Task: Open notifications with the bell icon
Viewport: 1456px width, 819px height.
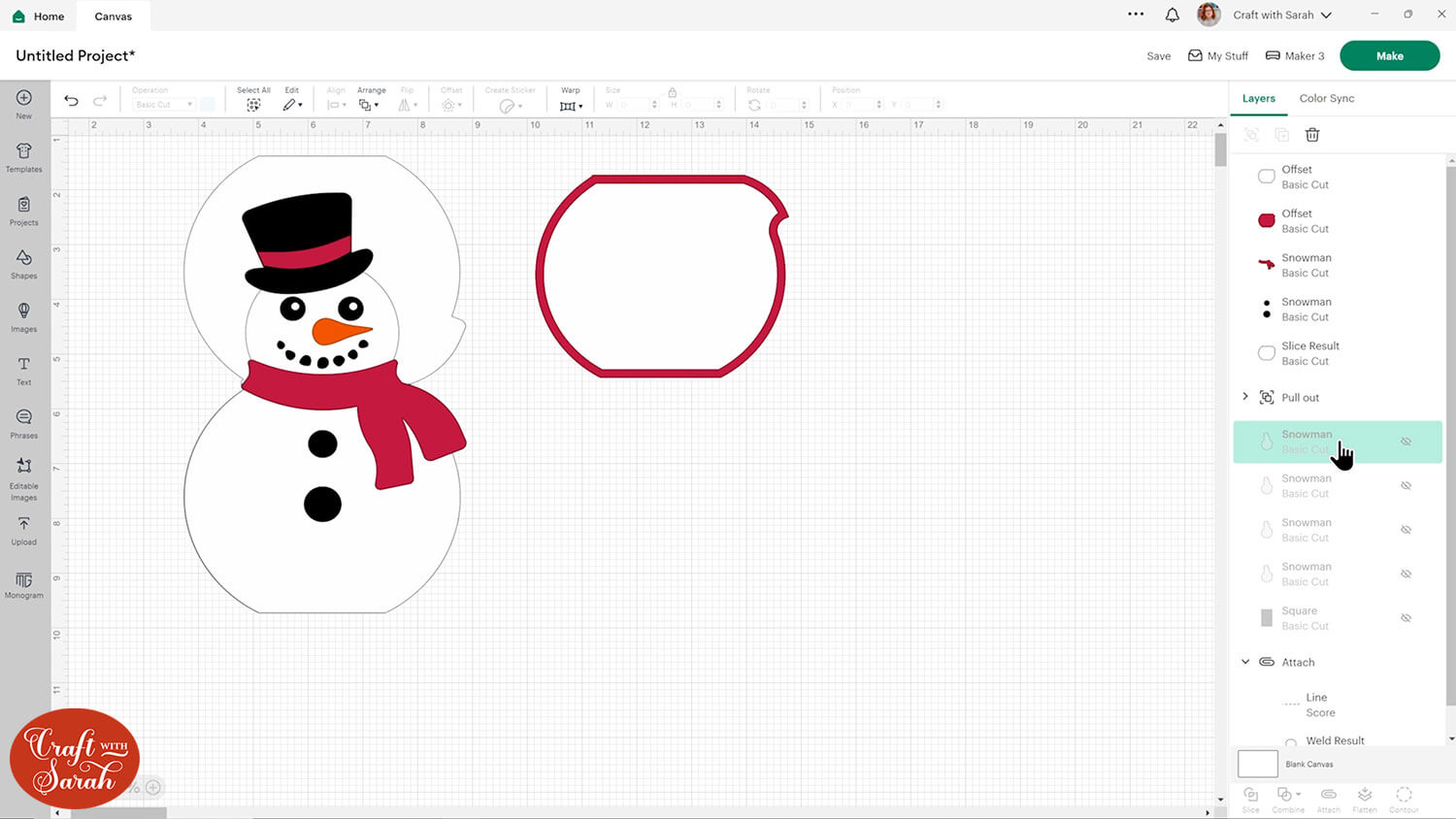Action: click(1173, 15)
